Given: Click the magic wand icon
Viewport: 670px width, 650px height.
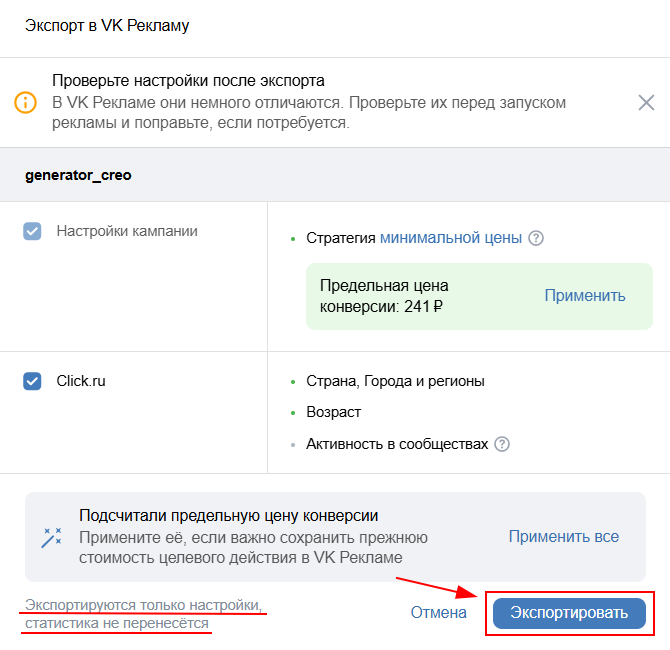Looking at the screenshot, I should (51, 537).
